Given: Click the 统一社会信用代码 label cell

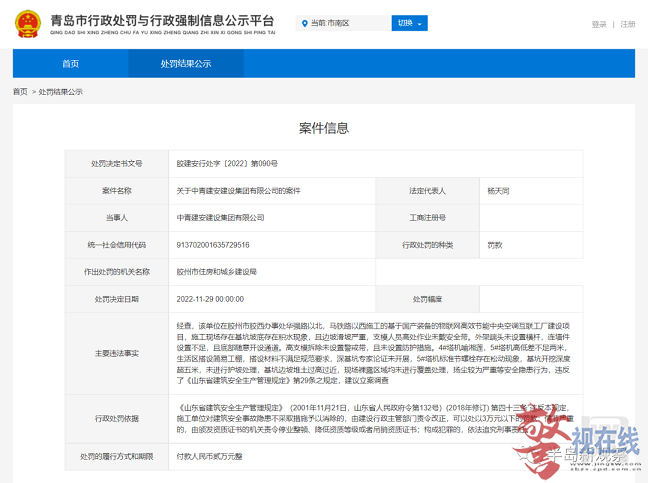Looking at the screenshot, I should pos(117,245).
